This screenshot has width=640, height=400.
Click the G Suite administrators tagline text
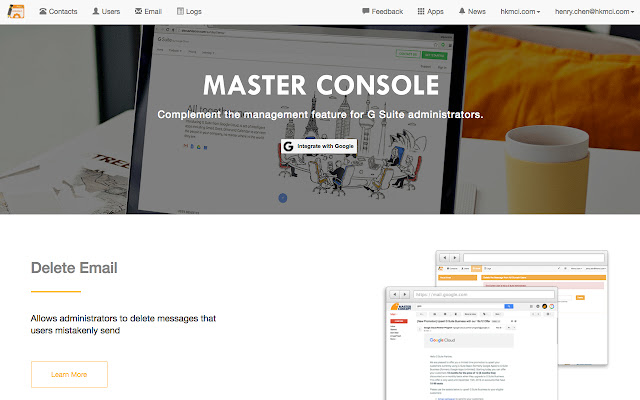(x=320, y=115)
